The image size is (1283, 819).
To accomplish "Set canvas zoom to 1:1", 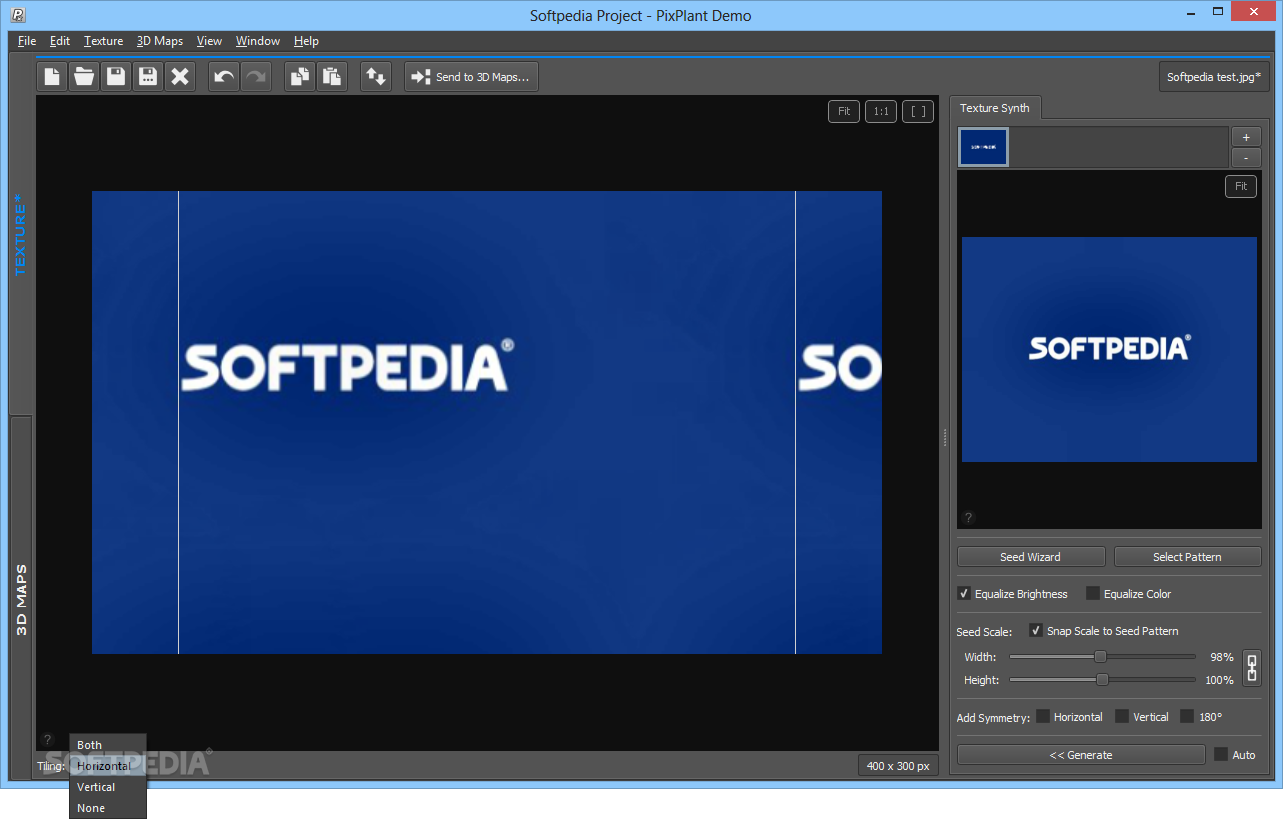I will pos(881,111).
